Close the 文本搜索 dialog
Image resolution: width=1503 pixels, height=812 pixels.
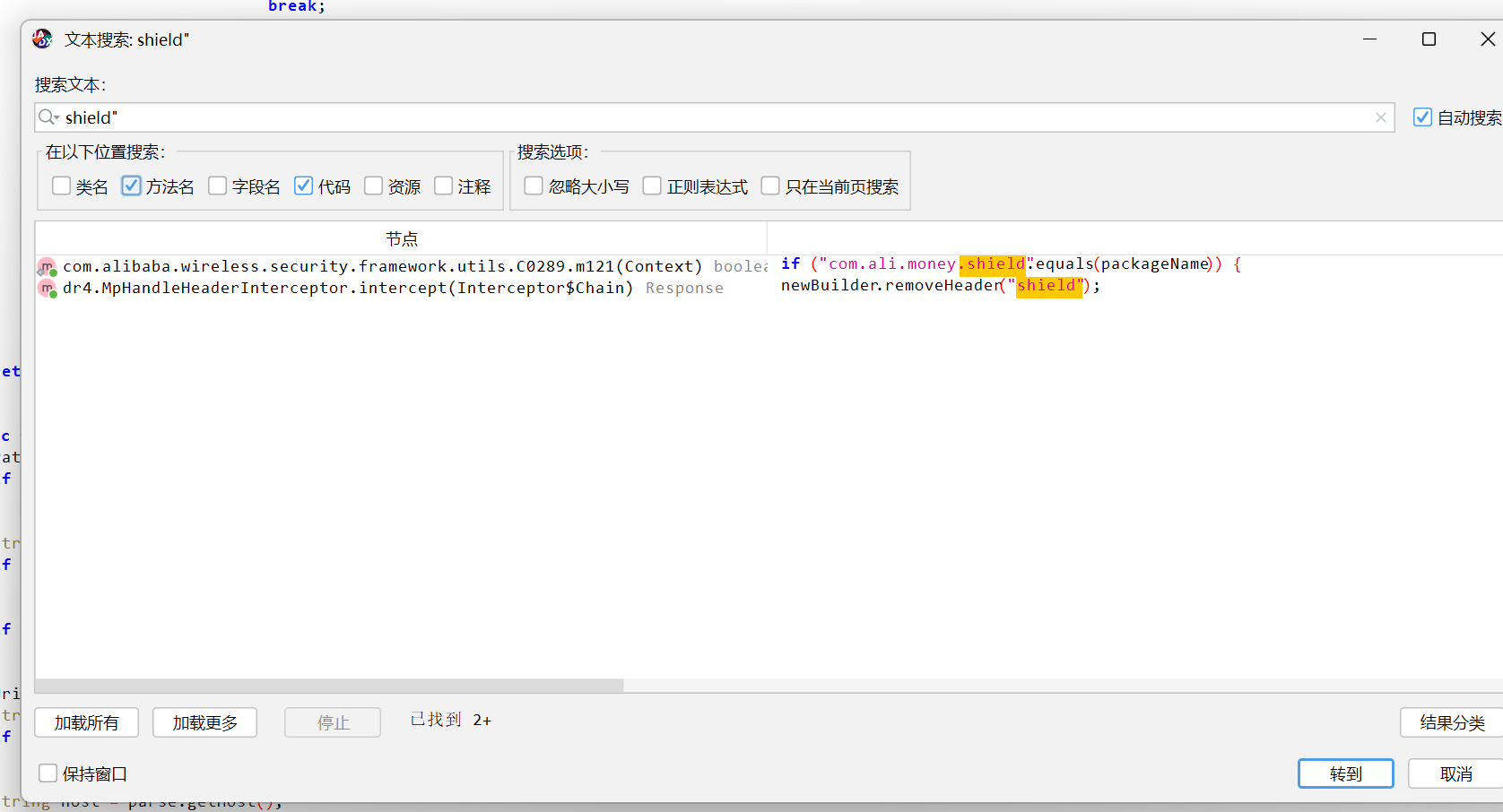click(x=1488, y=39)
